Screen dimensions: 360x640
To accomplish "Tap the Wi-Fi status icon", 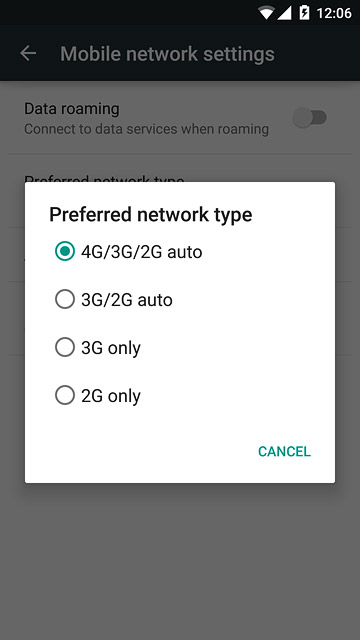I will [266, 13].
